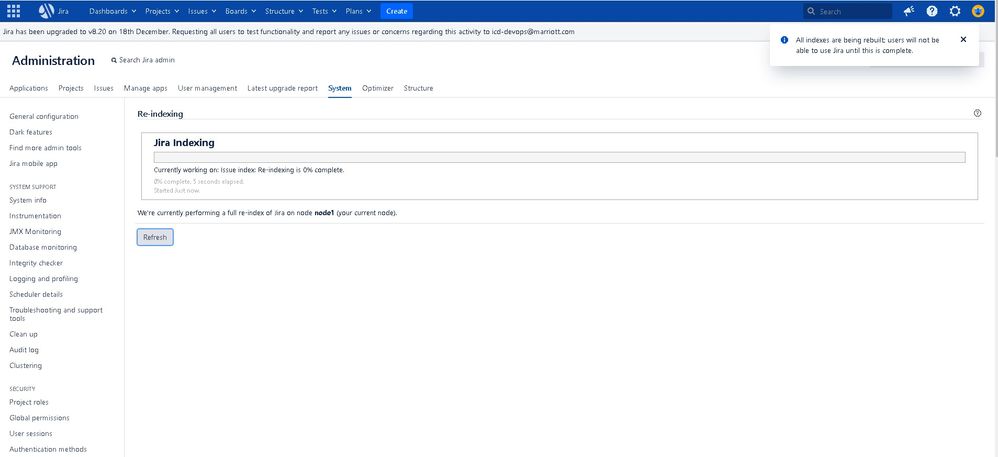Viewport: 998px width, 457px height.
Task: Switch to the User management tab
Action: pos(207,88)
